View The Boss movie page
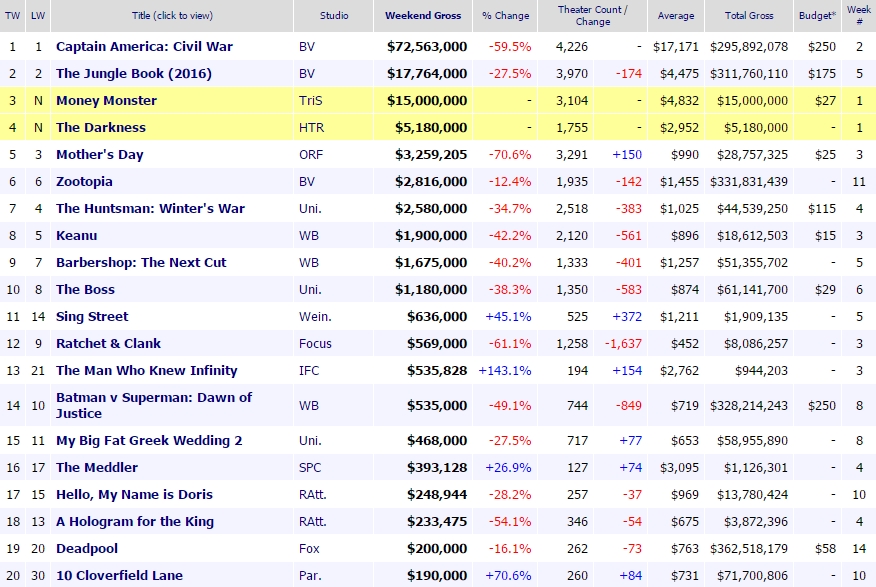This screenshot has width=876, height=587. (x=85, y=289)
